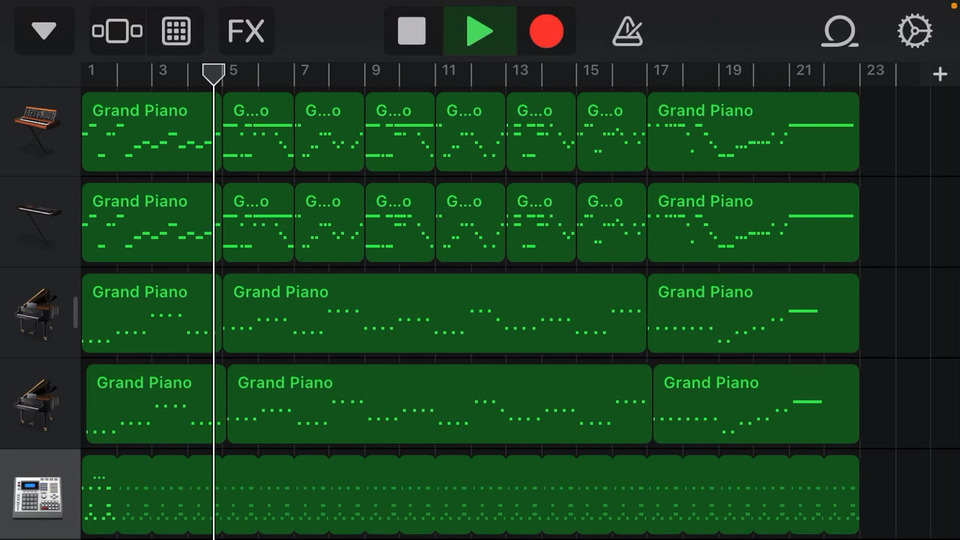Select keyboard track's G...o region at bar 15

(x=612, y=222)
